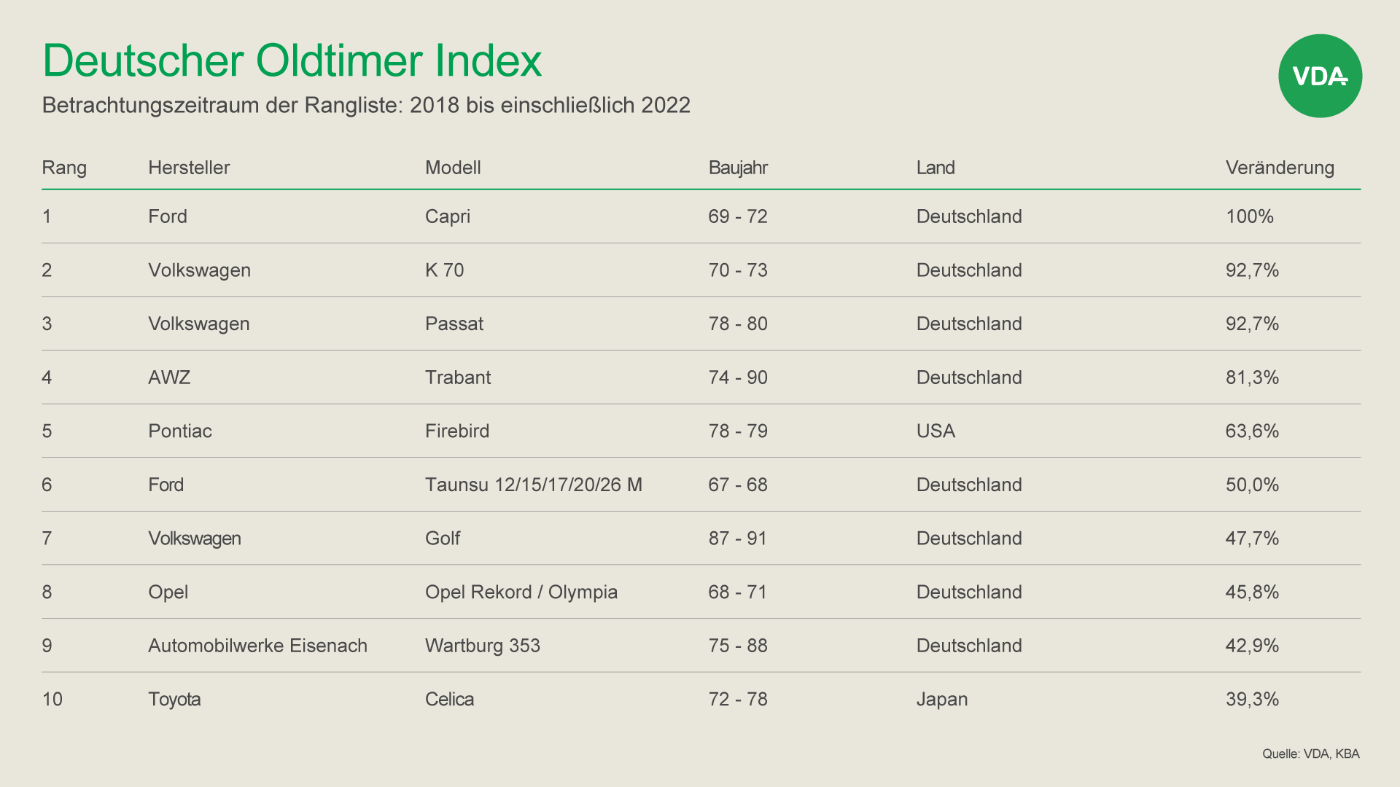
Task: Click 'Deutschland' in the Wartburg 353 row
Action: point(969,645)
